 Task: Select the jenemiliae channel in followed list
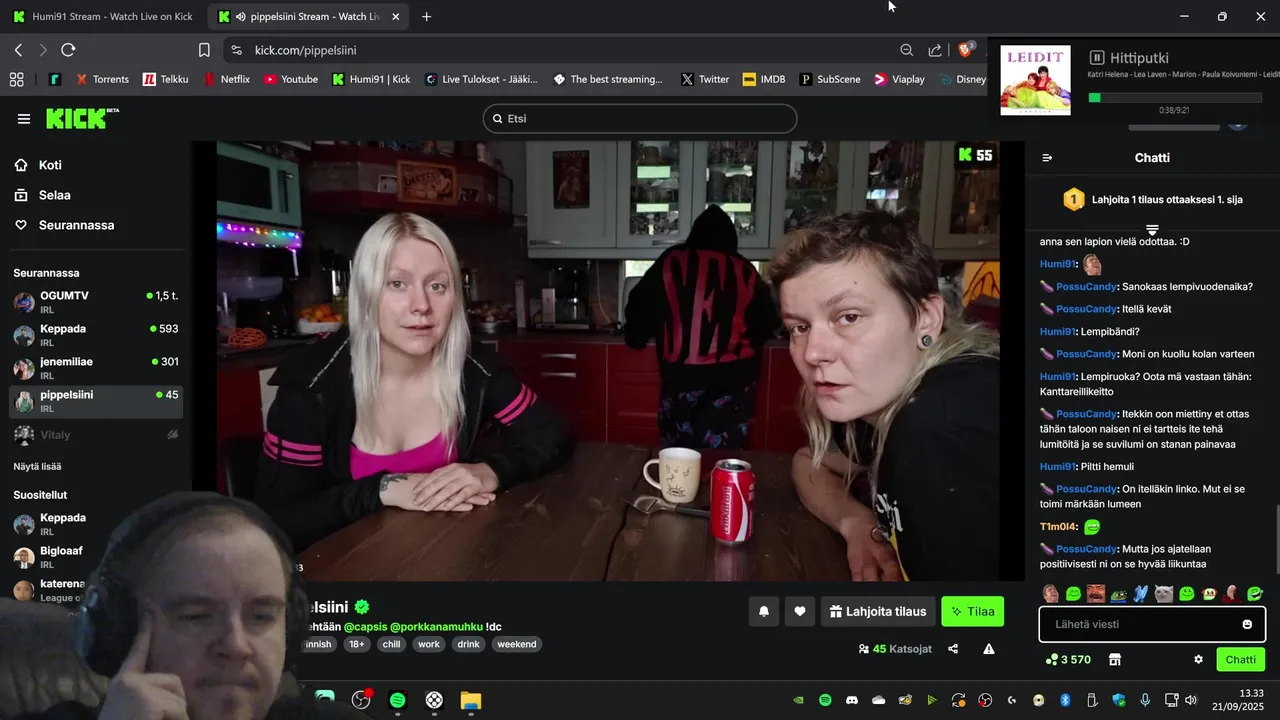(96, 368)
